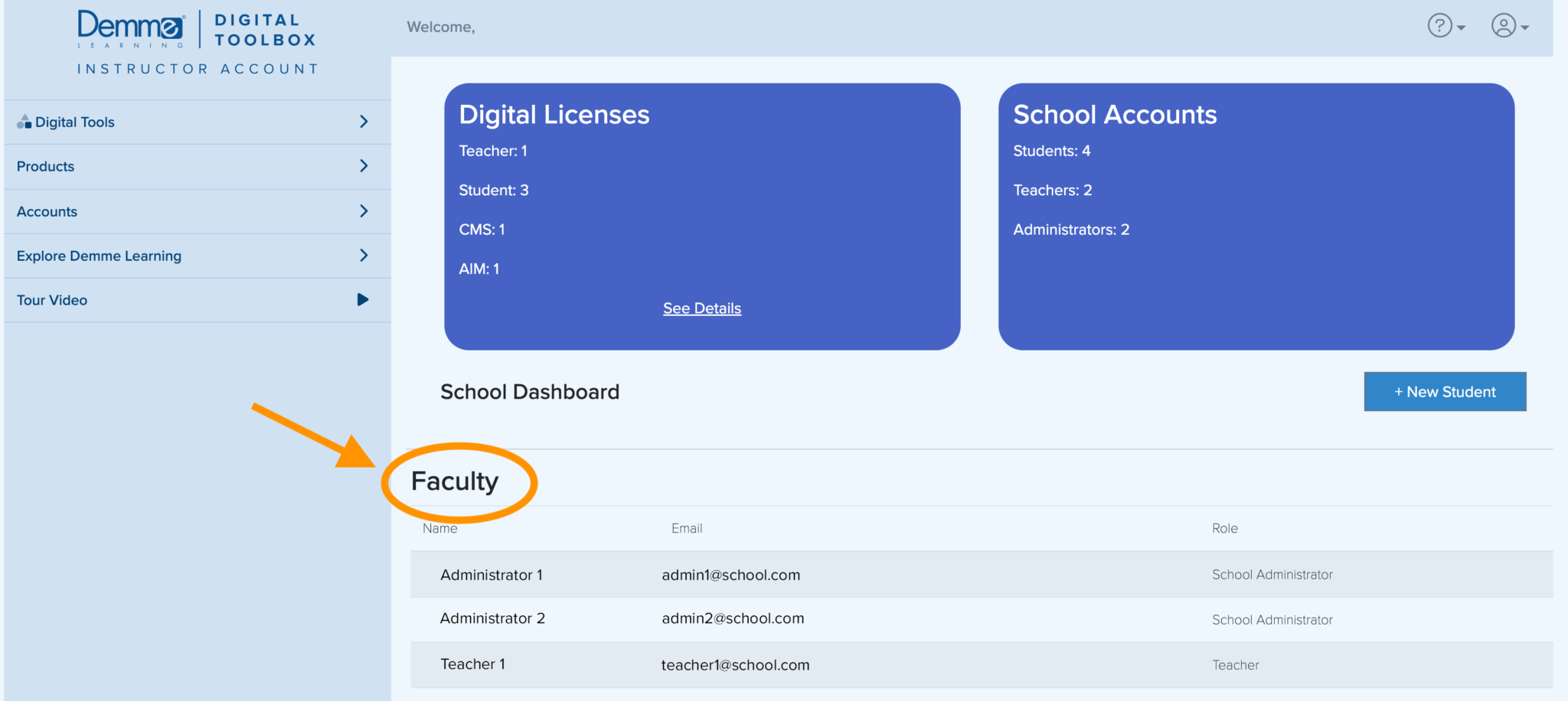The width and height of the screenshot is (1568, 701).
Task: Click teacher1@school.com email entry
Action: [x=735, y=664]
